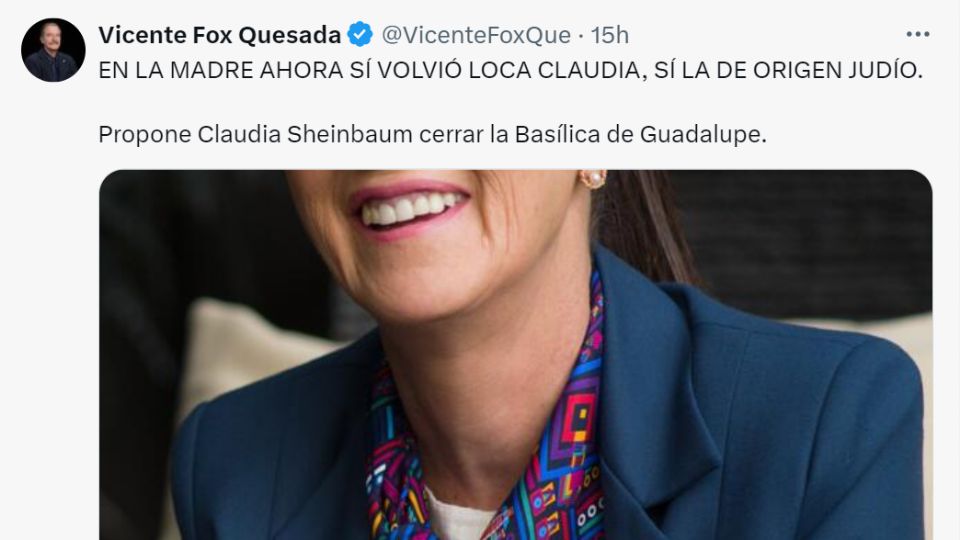Click the word Guadalupe in the tweet

click(x=703, y=134)
